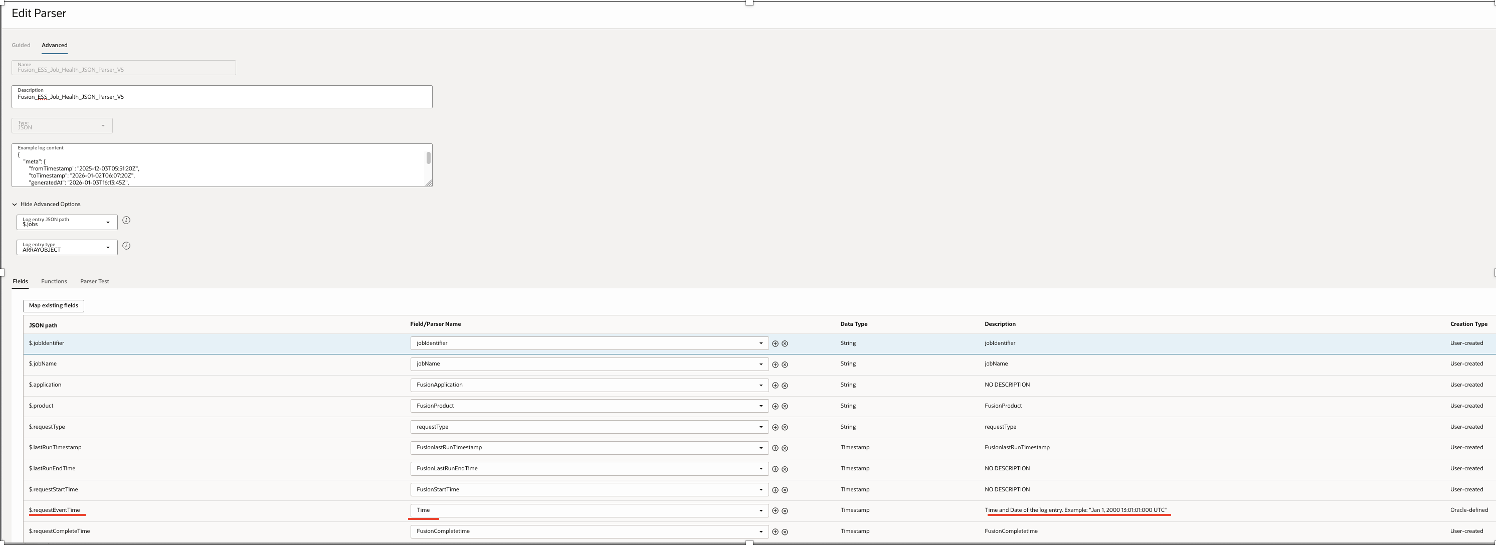Open the Log entry JSON path dropdown
Image resolution: width=1496 pixels, height=545 pixels.
pyautogui.click(x=66, y=222)
